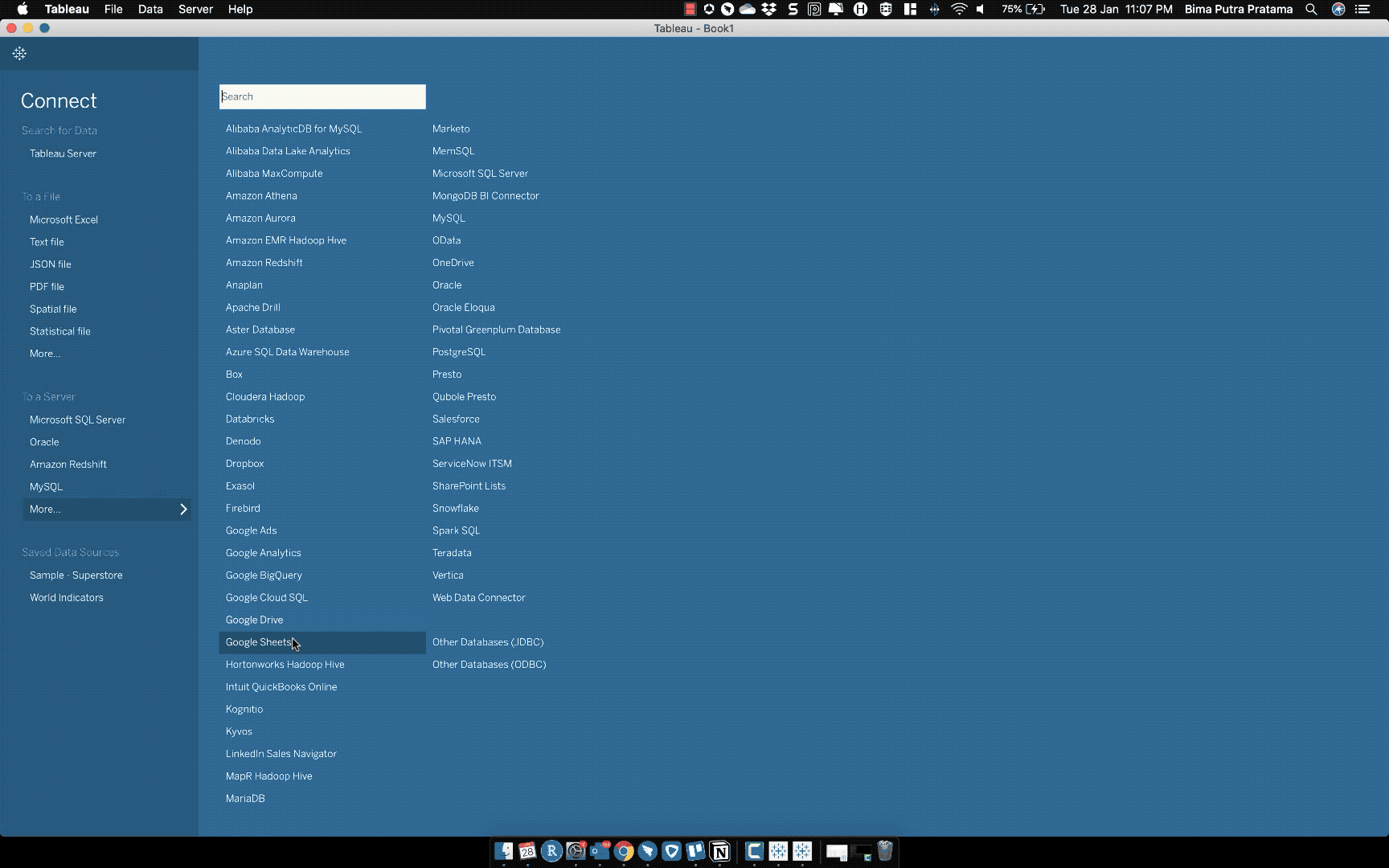Select SAP HANA connector
The width and height of the screenshot is (1389, 868).
click(x=457, y=441)
